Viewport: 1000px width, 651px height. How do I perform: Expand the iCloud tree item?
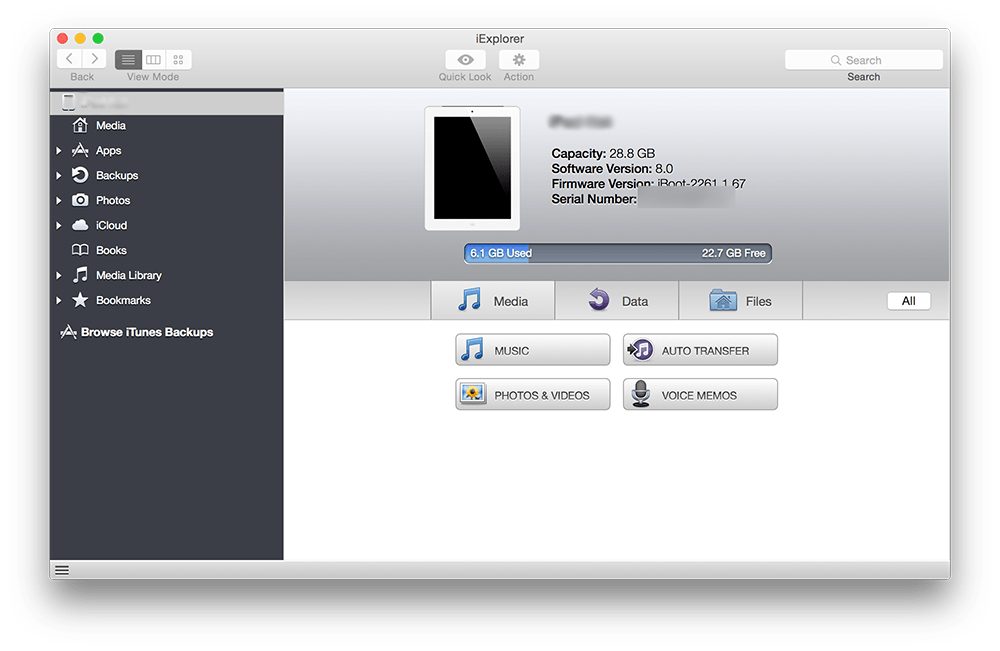point(59,225)
